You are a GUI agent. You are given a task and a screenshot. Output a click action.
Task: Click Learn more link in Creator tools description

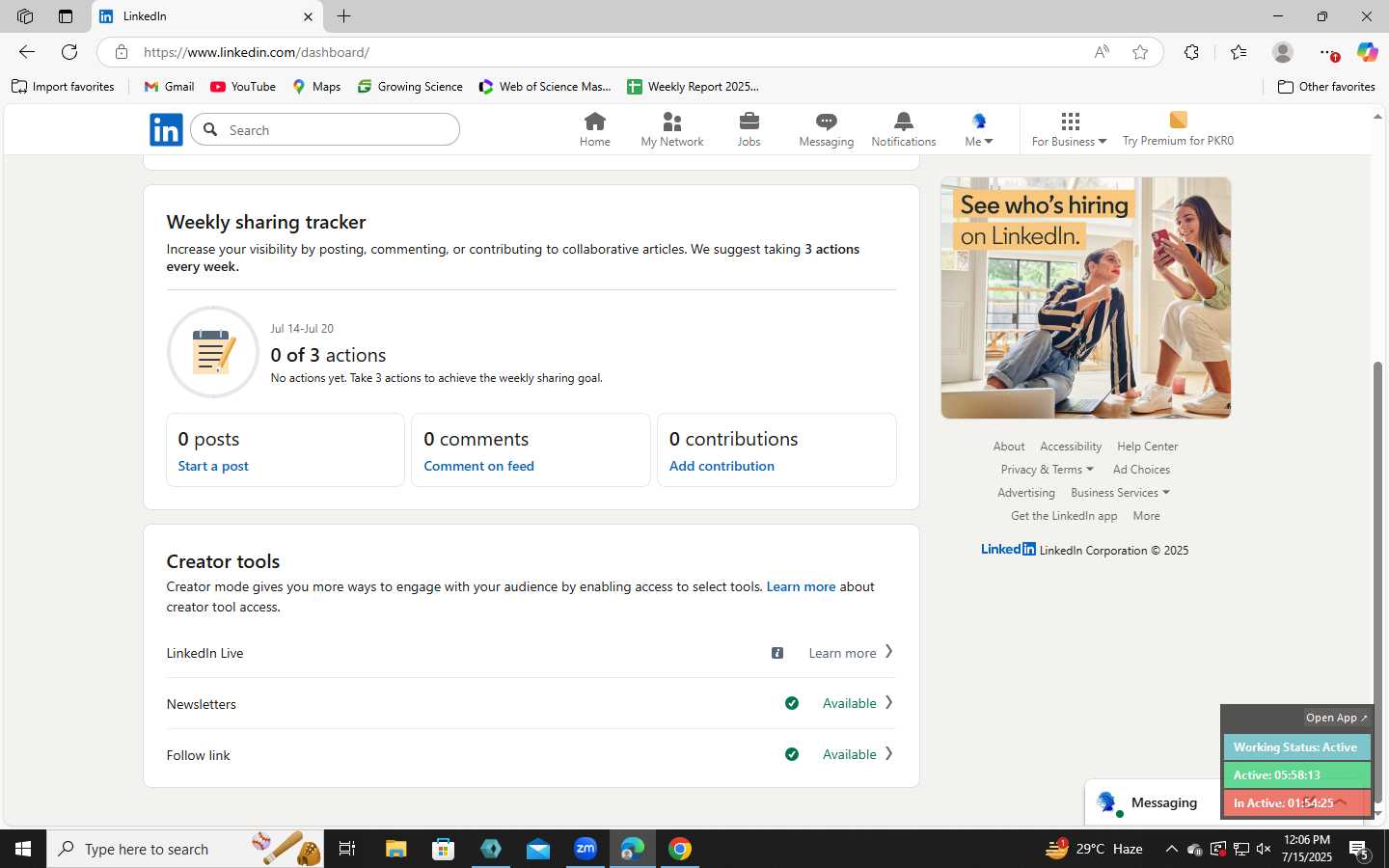(801, 586)
